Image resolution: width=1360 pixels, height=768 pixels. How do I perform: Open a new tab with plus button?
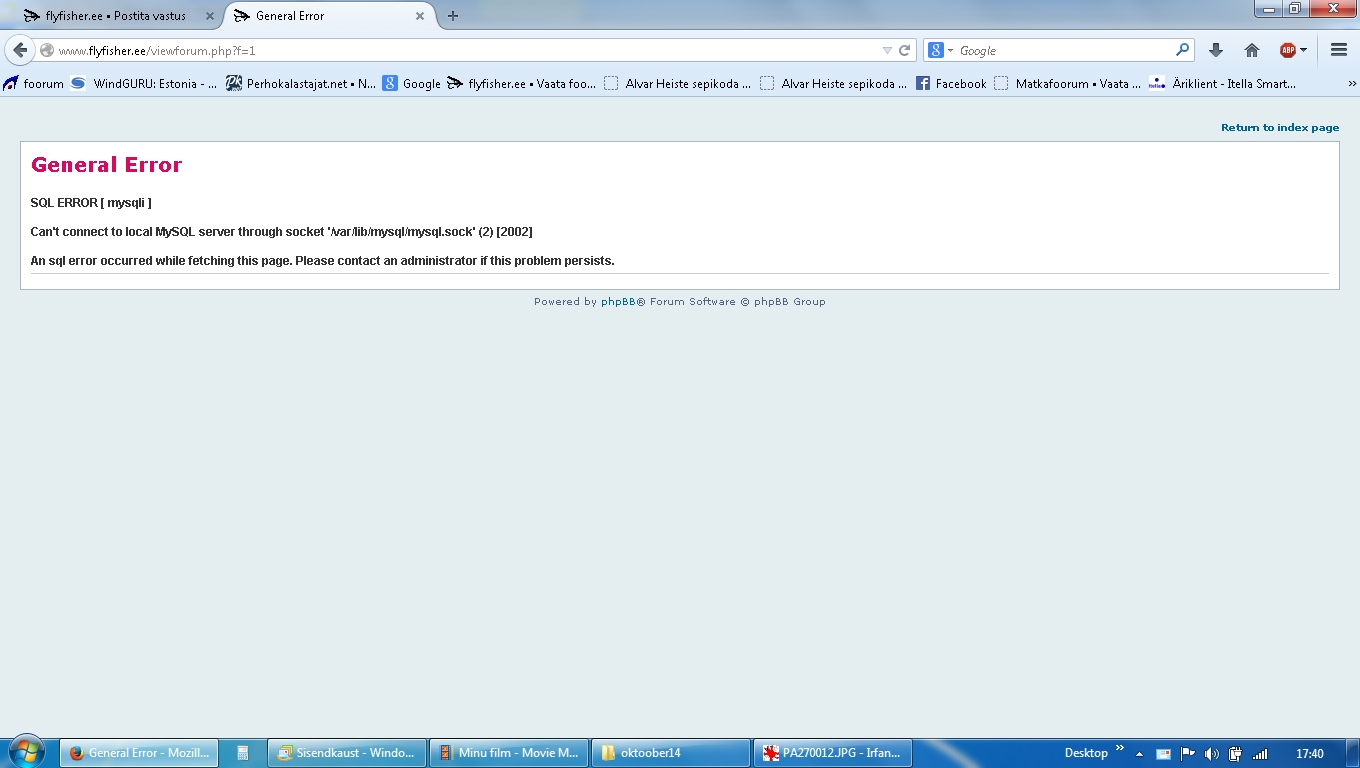click(x=453, y=16)
